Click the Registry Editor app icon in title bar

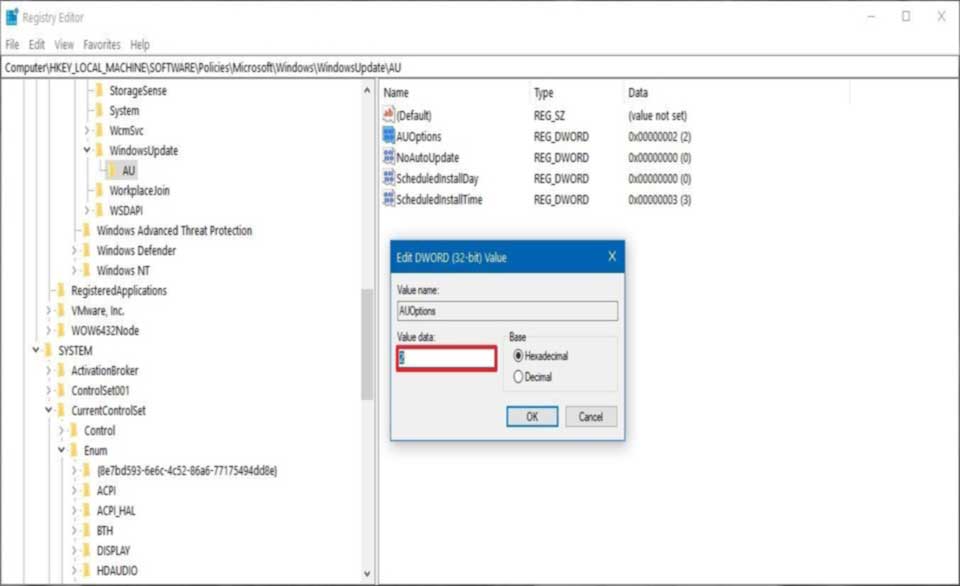point(12,17)
